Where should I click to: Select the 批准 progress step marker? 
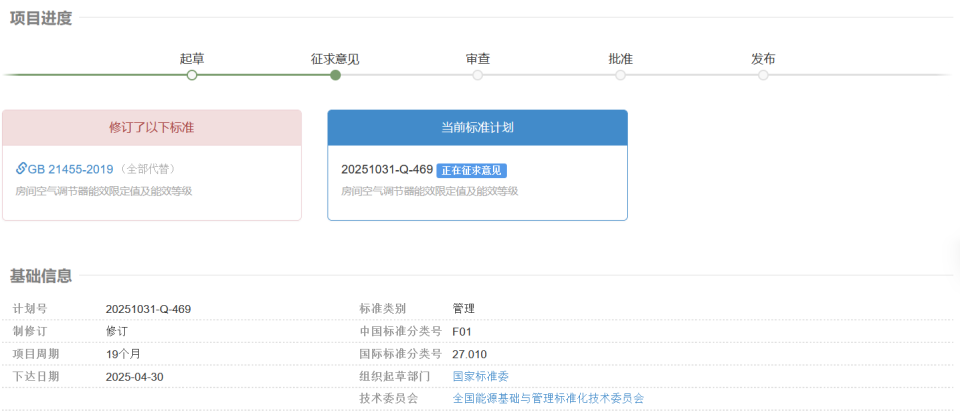pyautogui.click(x=620, y=75)
